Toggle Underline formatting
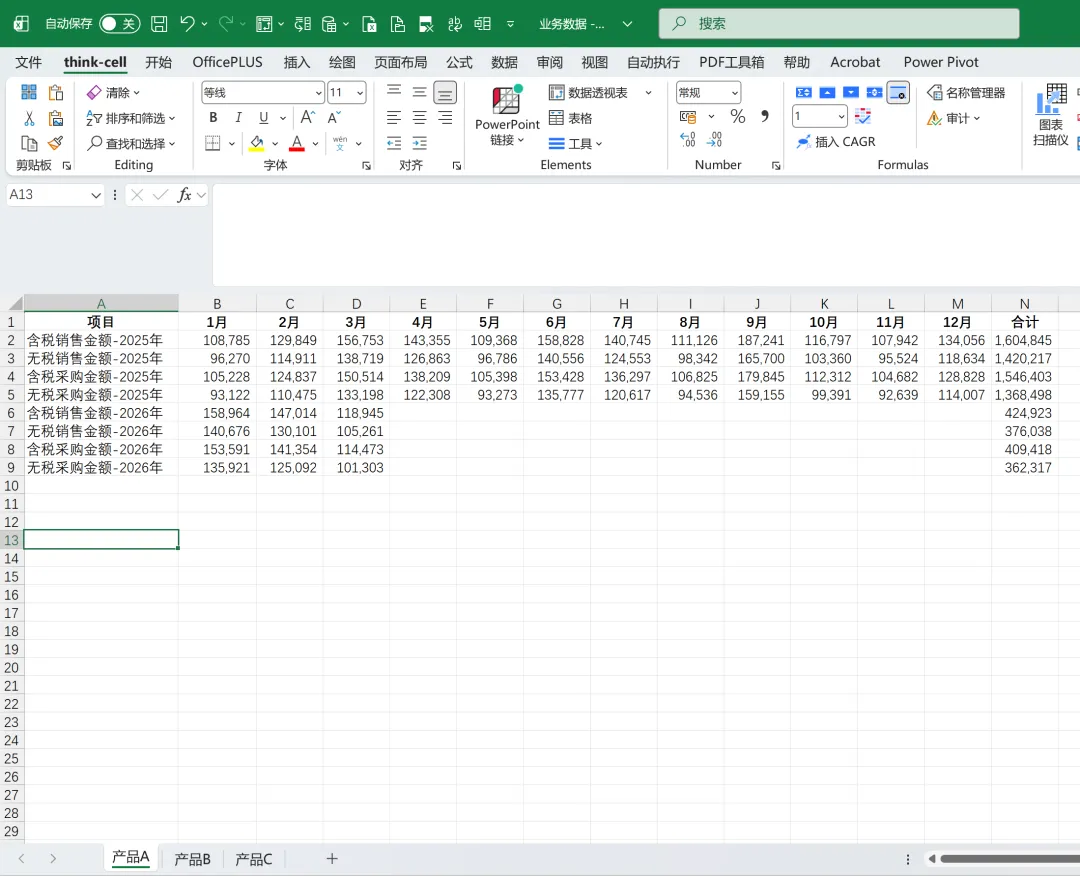 pos(264,118)
